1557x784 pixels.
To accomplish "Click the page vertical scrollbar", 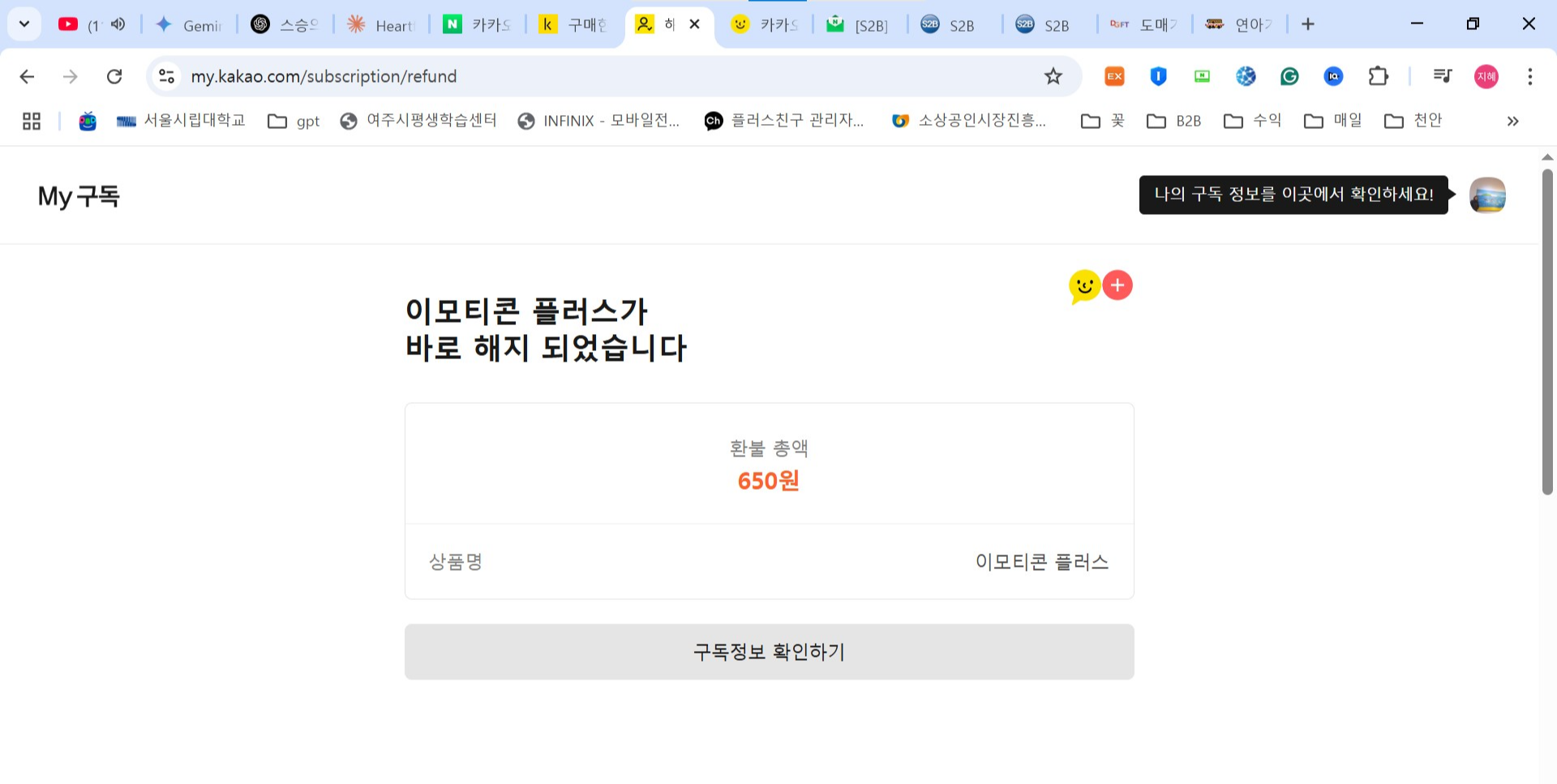I will (1547, 332).
